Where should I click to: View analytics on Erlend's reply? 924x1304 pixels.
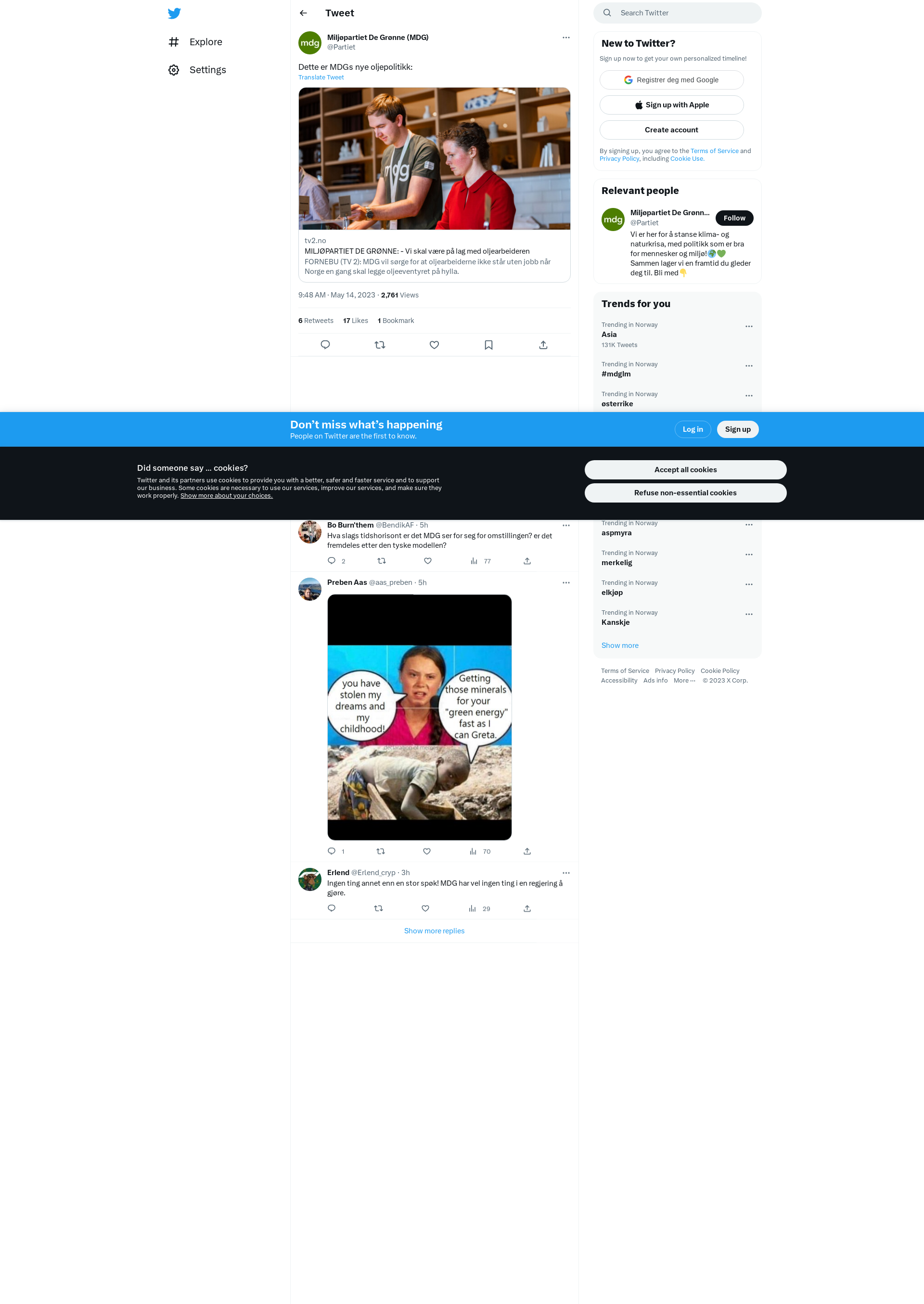pos(479,909)
